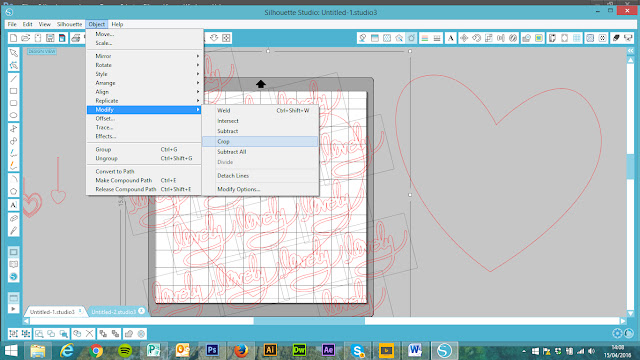Click the Design View label button
The image size is (640, 360).
pos(42,51)
